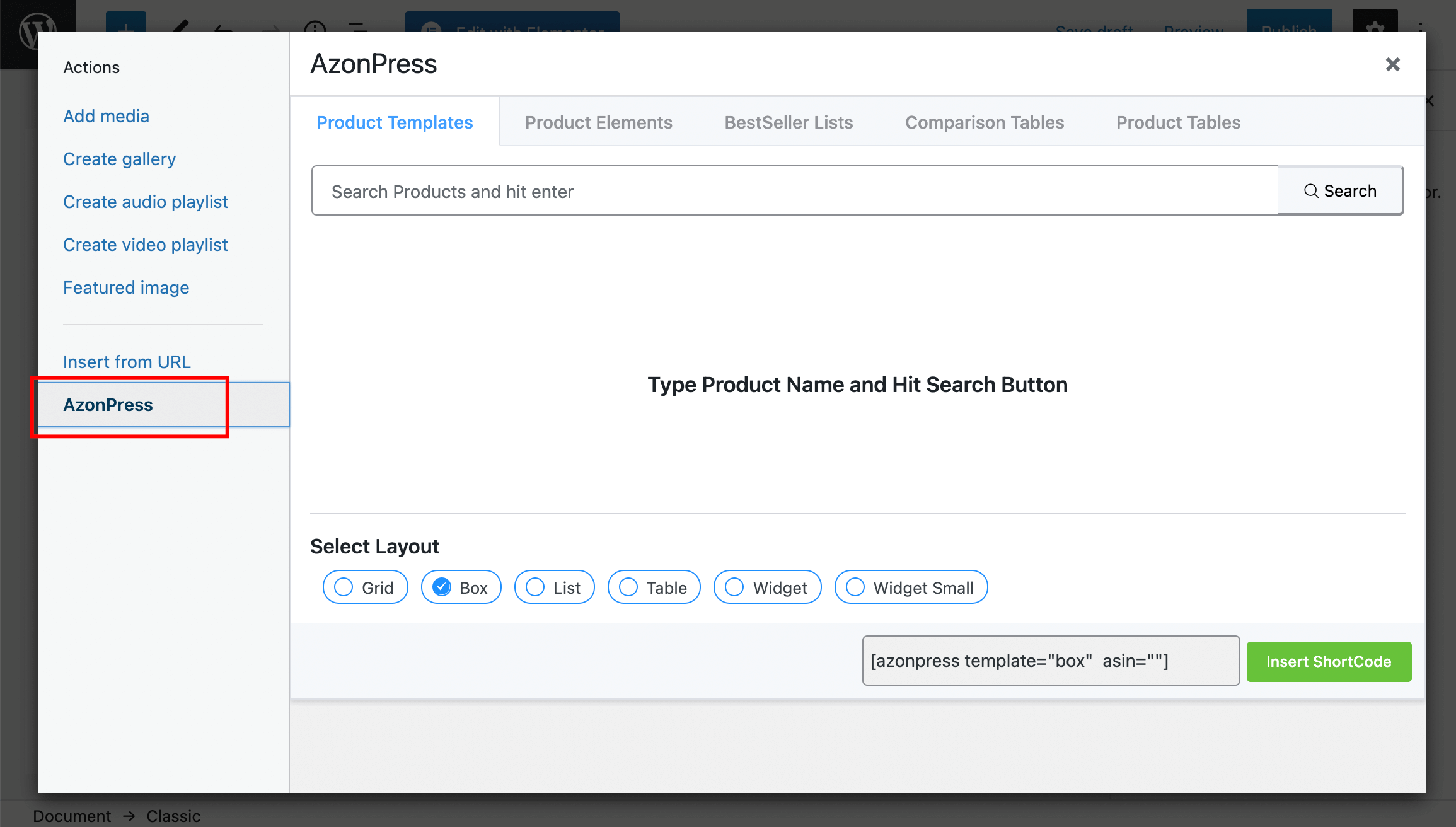Select the Widget layout radio button

click(x=734, y=587)
